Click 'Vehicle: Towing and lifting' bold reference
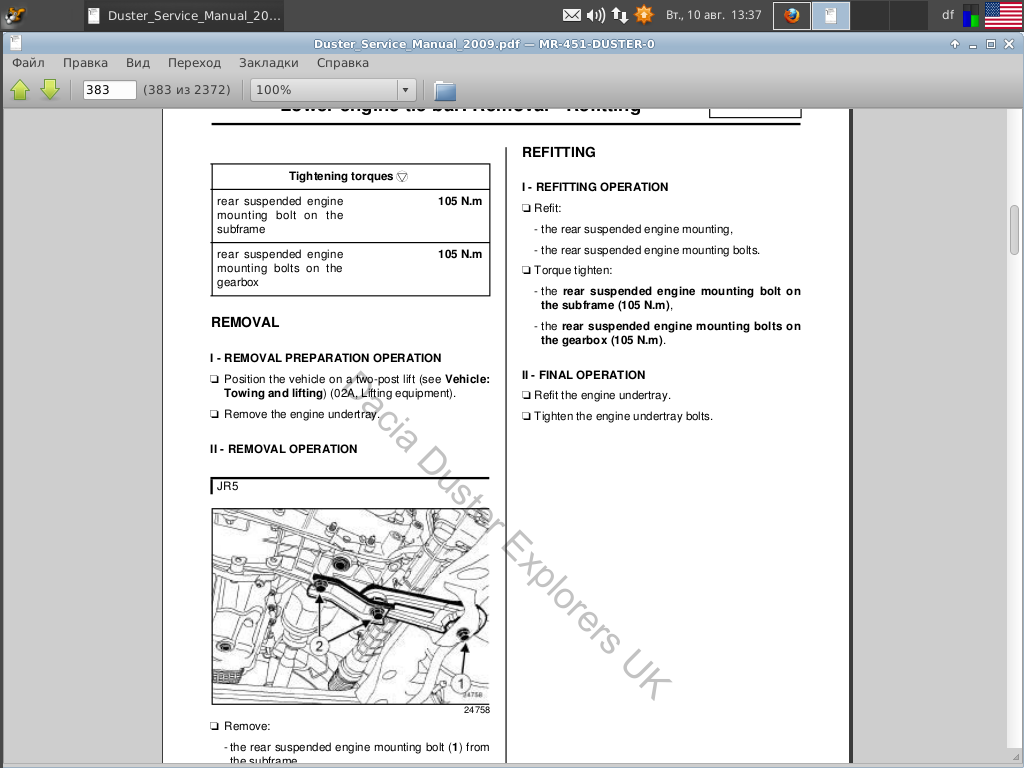 pyautogui.click(x=357, y=386)
